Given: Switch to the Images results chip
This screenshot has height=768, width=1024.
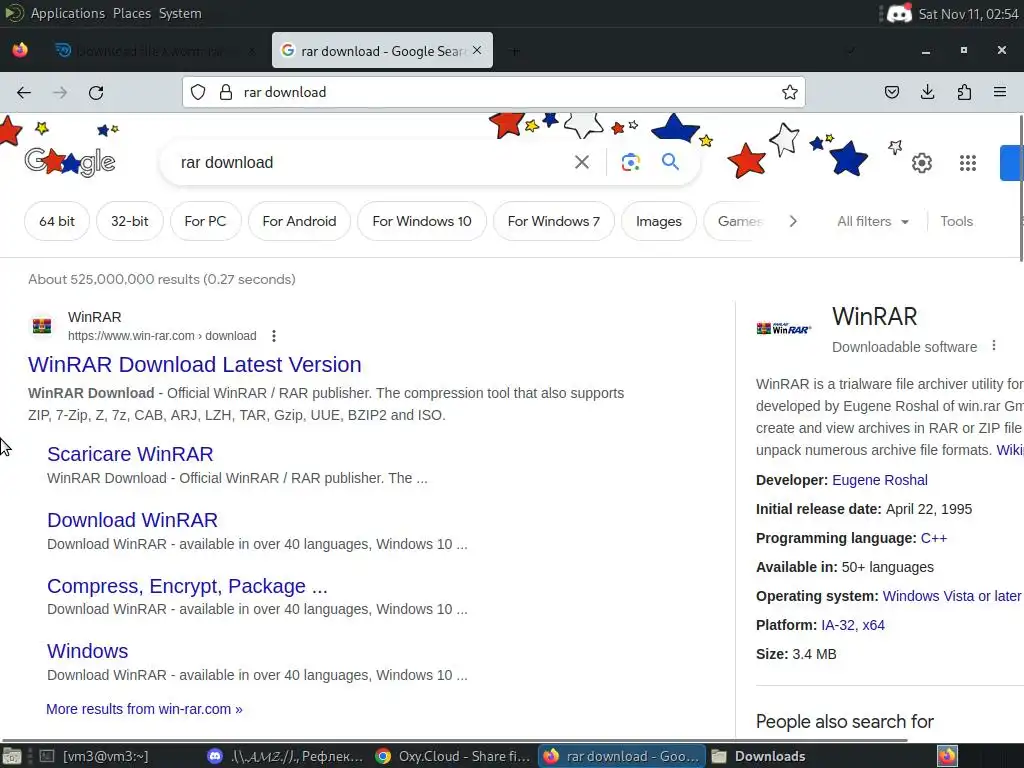Looking at the screenshot, I should coord(658,221).
